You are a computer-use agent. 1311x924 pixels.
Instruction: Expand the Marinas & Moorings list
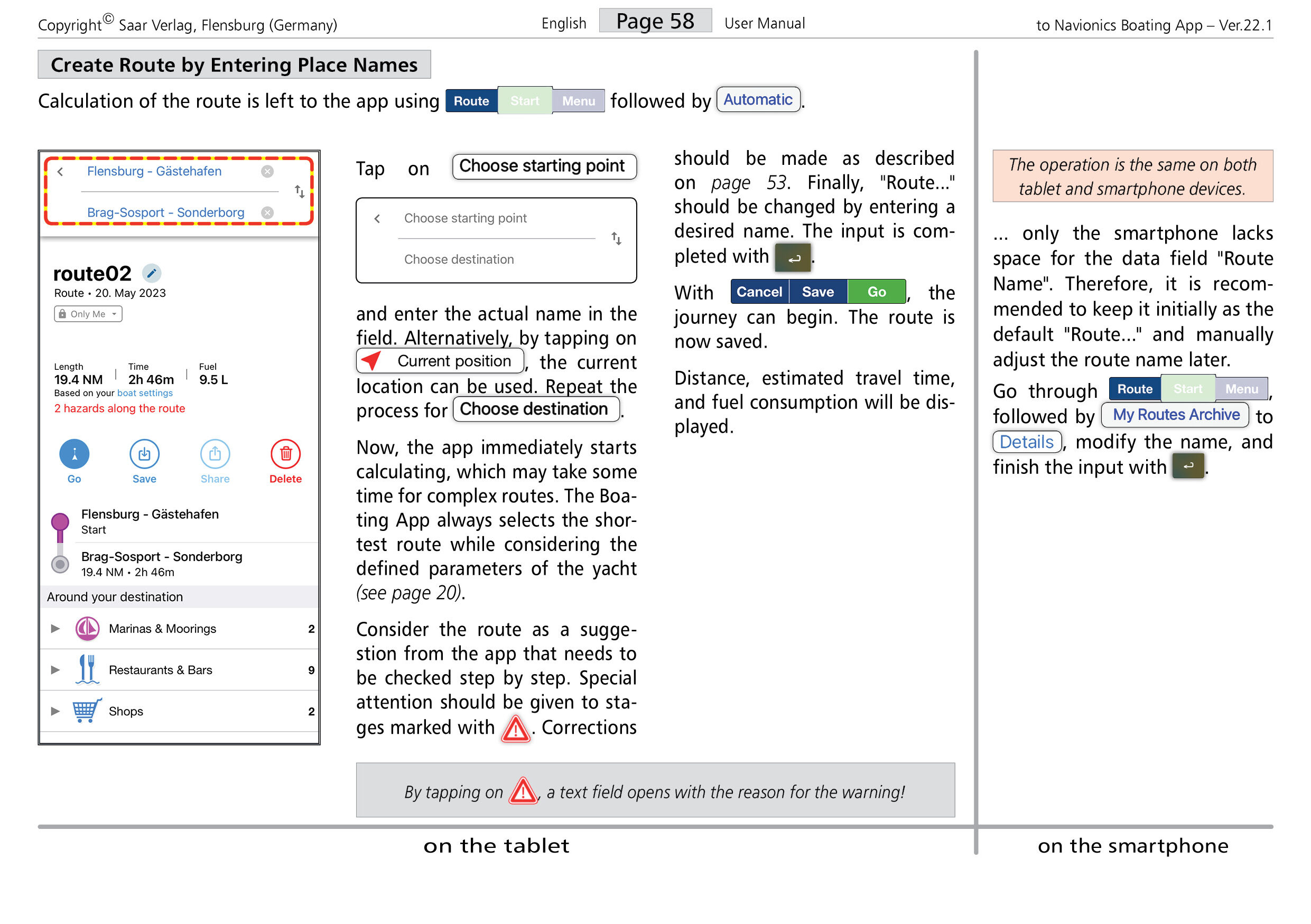coord(55,628)
